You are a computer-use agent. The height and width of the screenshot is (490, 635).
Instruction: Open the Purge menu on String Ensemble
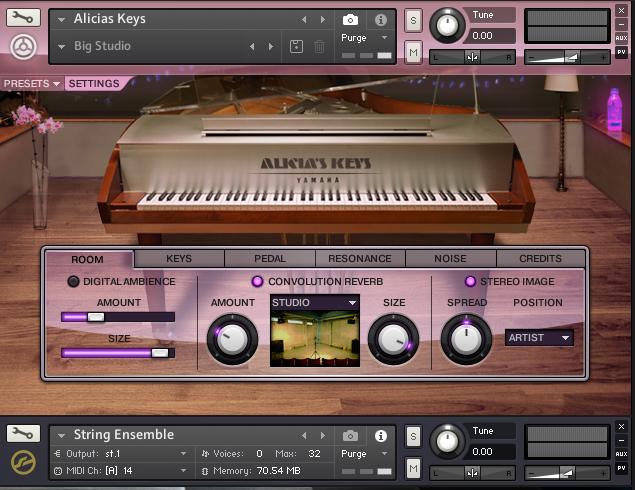click(364, 454)
